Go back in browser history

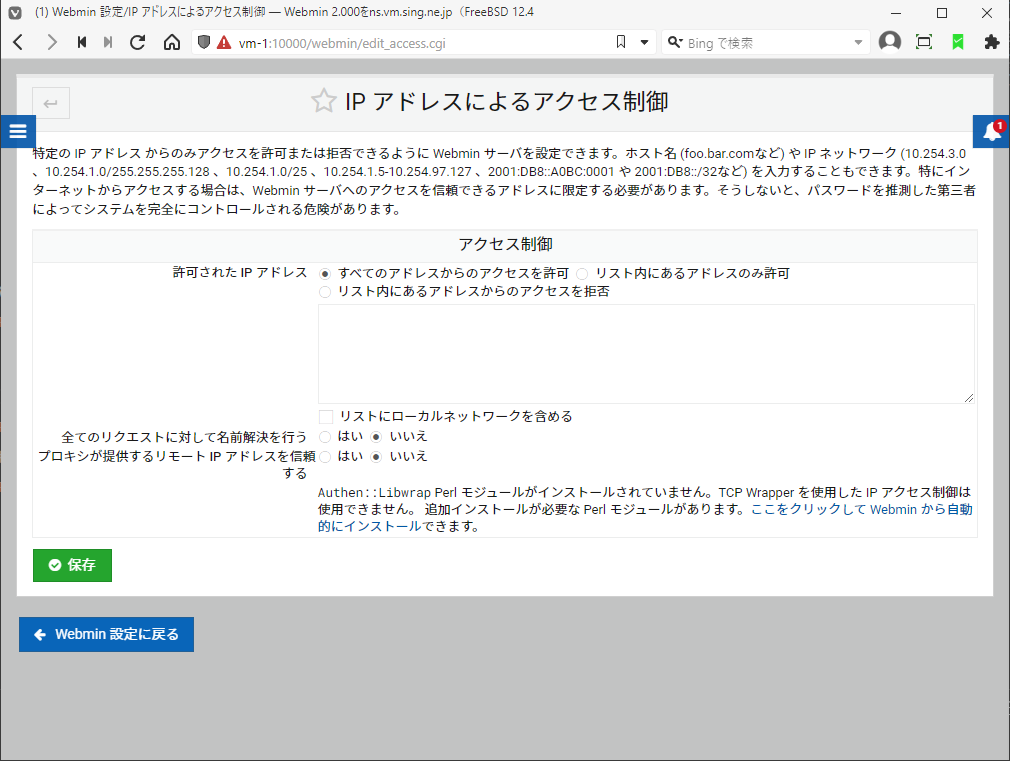pyautogui.click(x=18, y=43)
